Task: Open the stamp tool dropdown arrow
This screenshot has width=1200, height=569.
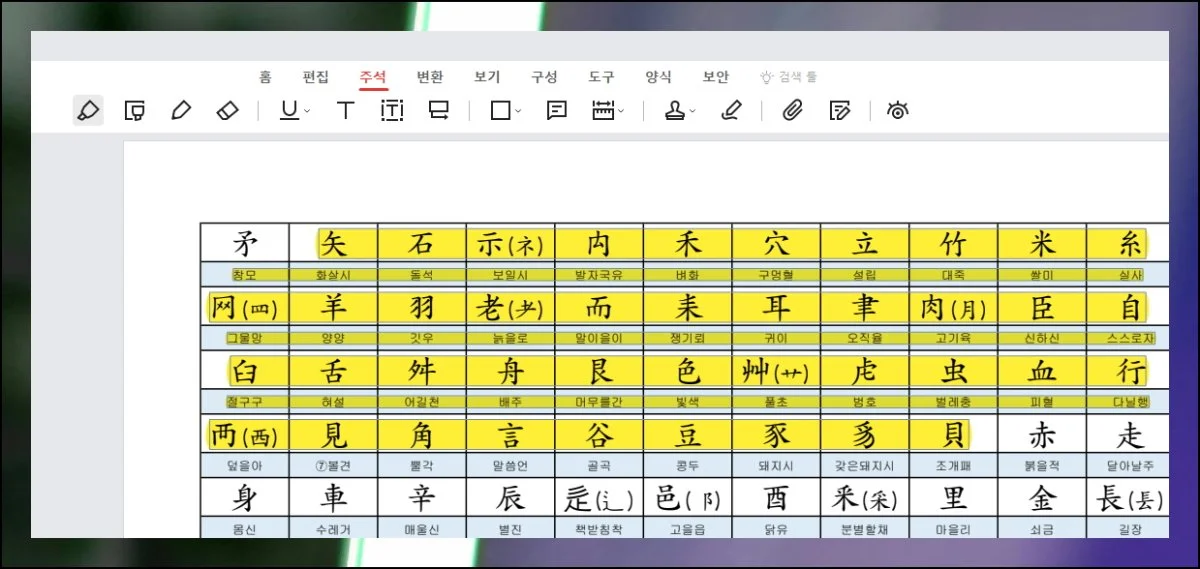Action: (693, 112)
